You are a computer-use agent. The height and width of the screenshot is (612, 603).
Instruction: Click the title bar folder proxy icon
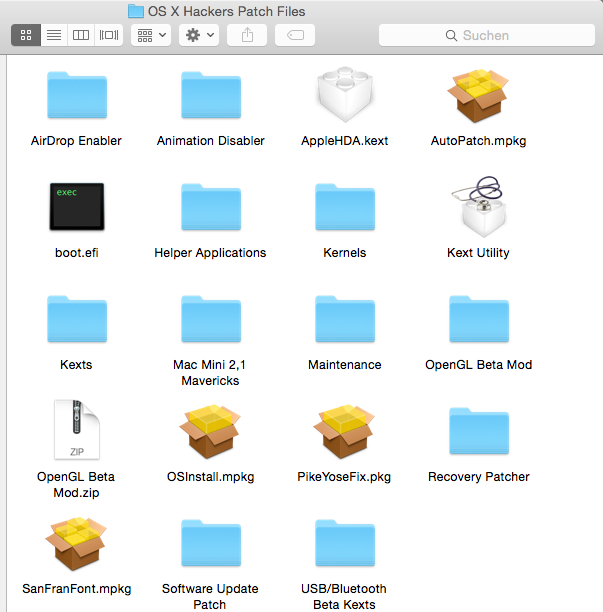pos(136,11)
